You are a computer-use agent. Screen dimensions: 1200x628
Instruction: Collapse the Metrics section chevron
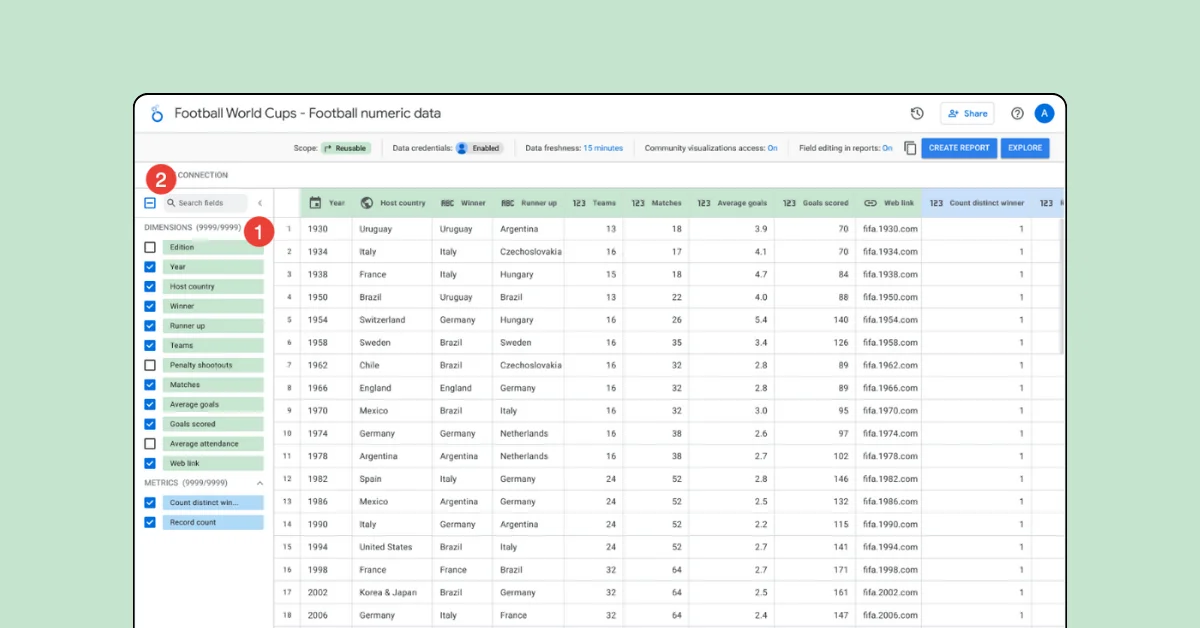(260, 483)
